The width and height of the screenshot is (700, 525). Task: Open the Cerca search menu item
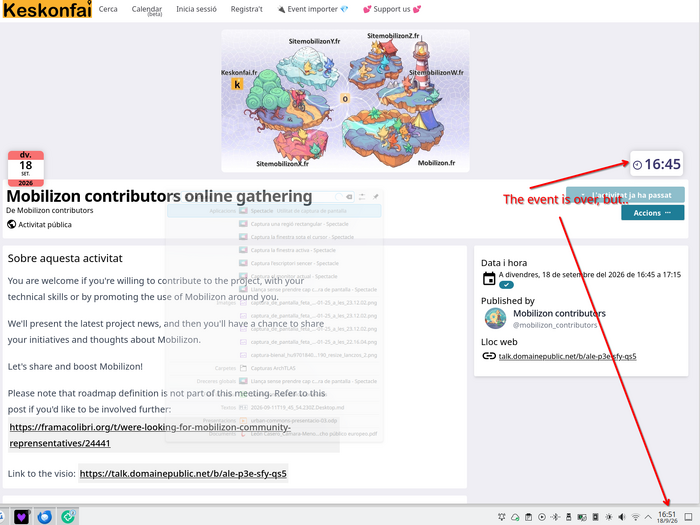click(x=108, y=9)
